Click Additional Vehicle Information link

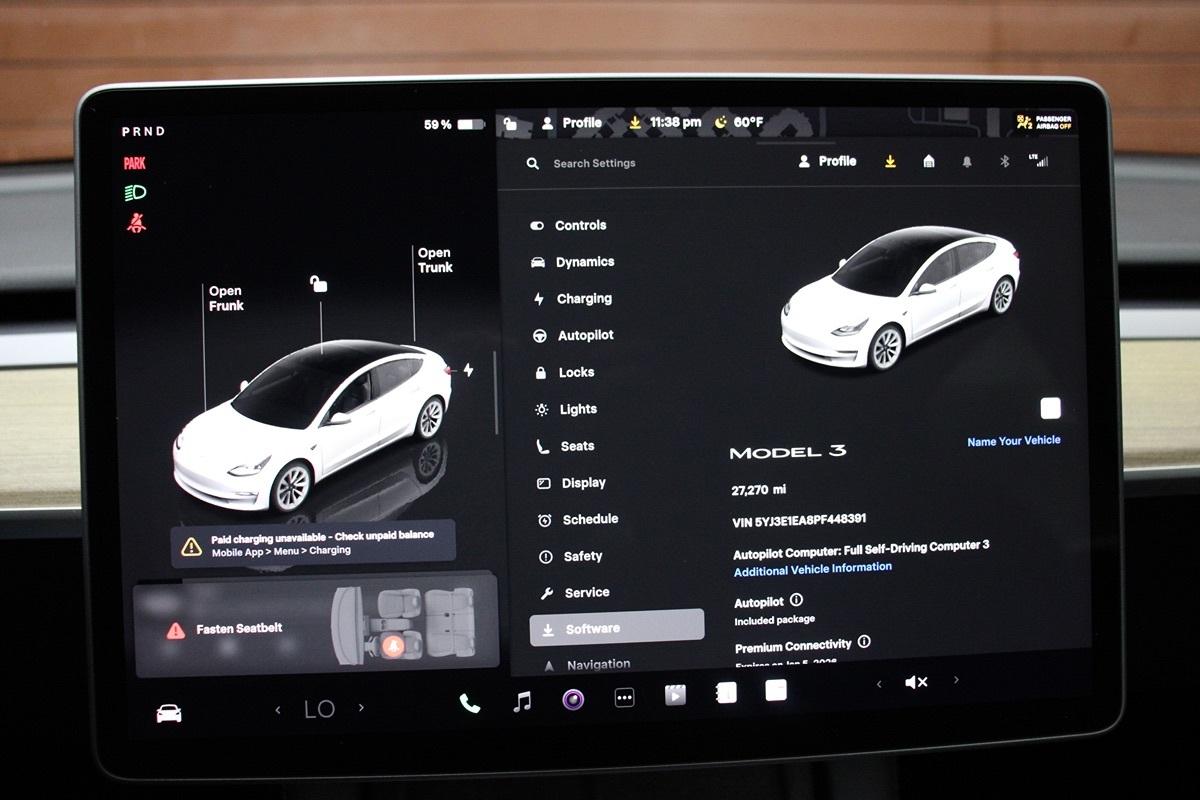click(x=812, y=568)
